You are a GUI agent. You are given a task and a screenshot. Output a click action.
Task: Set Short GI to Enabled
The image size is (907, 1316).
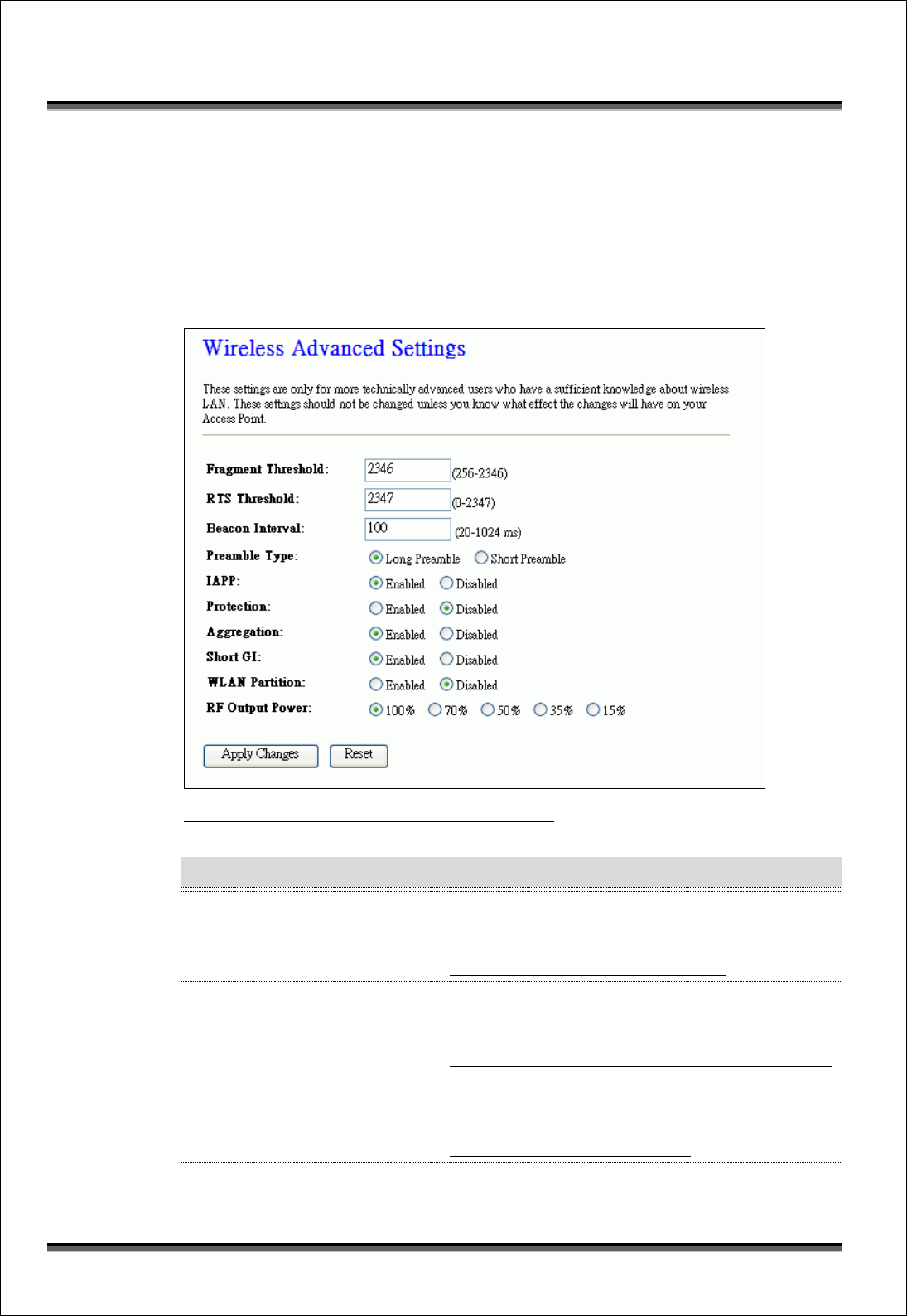pyautogui.click(x=376, y=660)
